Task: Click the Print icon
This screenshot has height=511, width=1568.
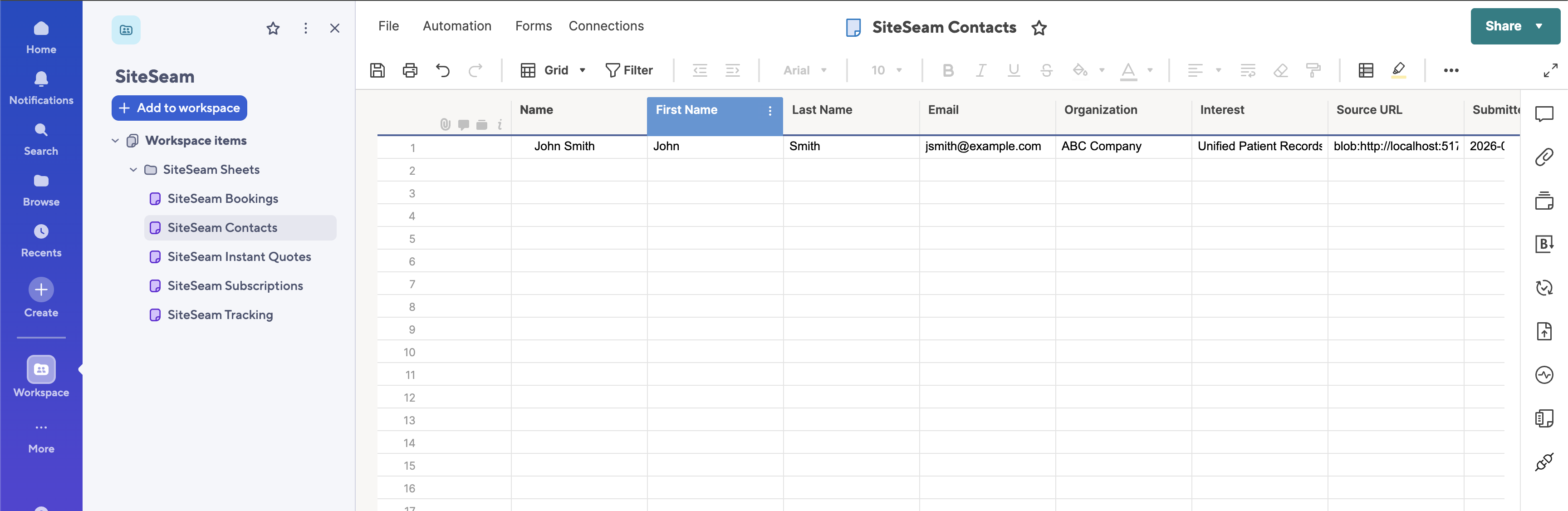Action: (x=410, y=70)
